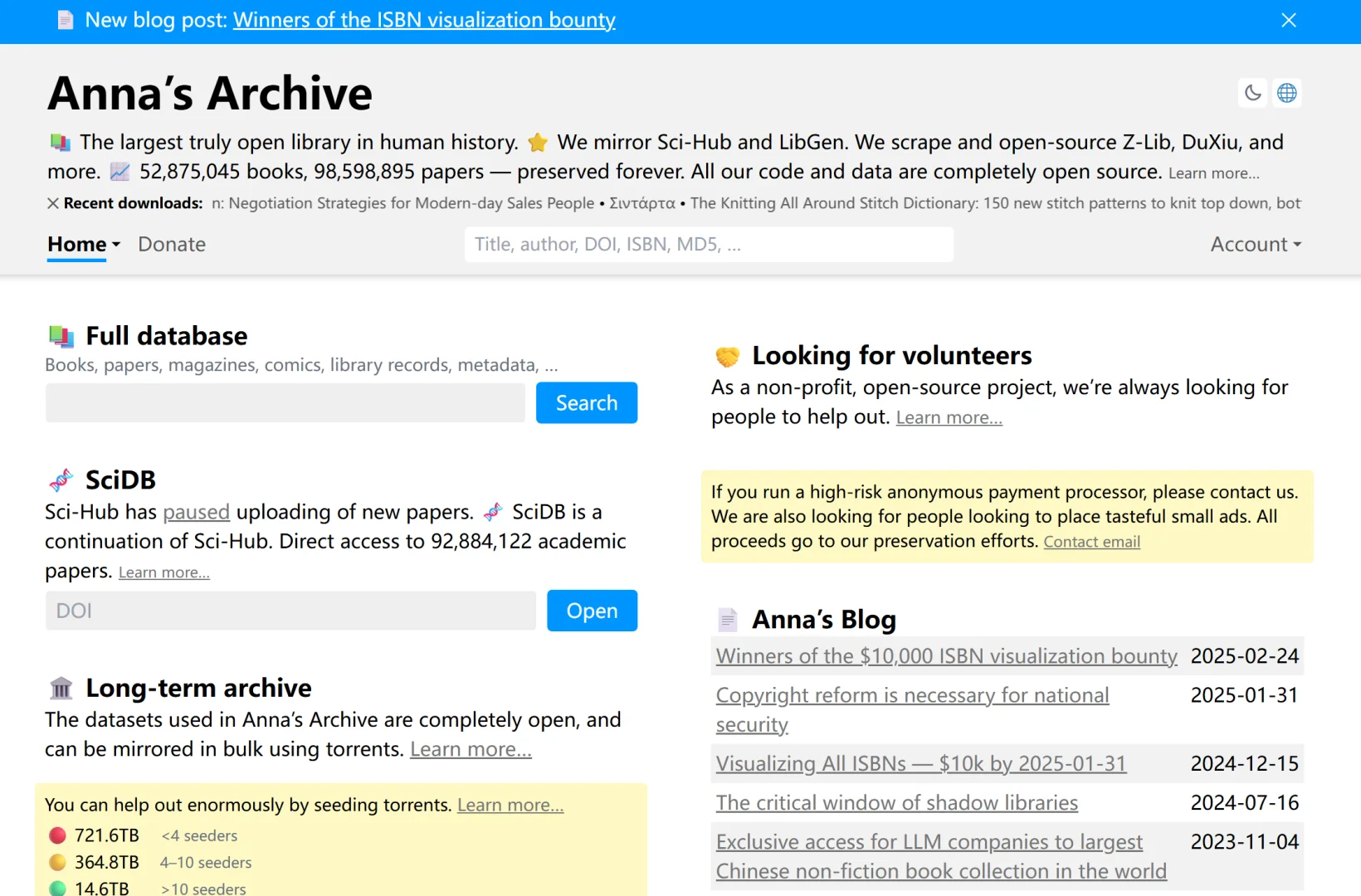
Task: Toggle dark mode with the moon icon
Action: tap(1253, 93)
